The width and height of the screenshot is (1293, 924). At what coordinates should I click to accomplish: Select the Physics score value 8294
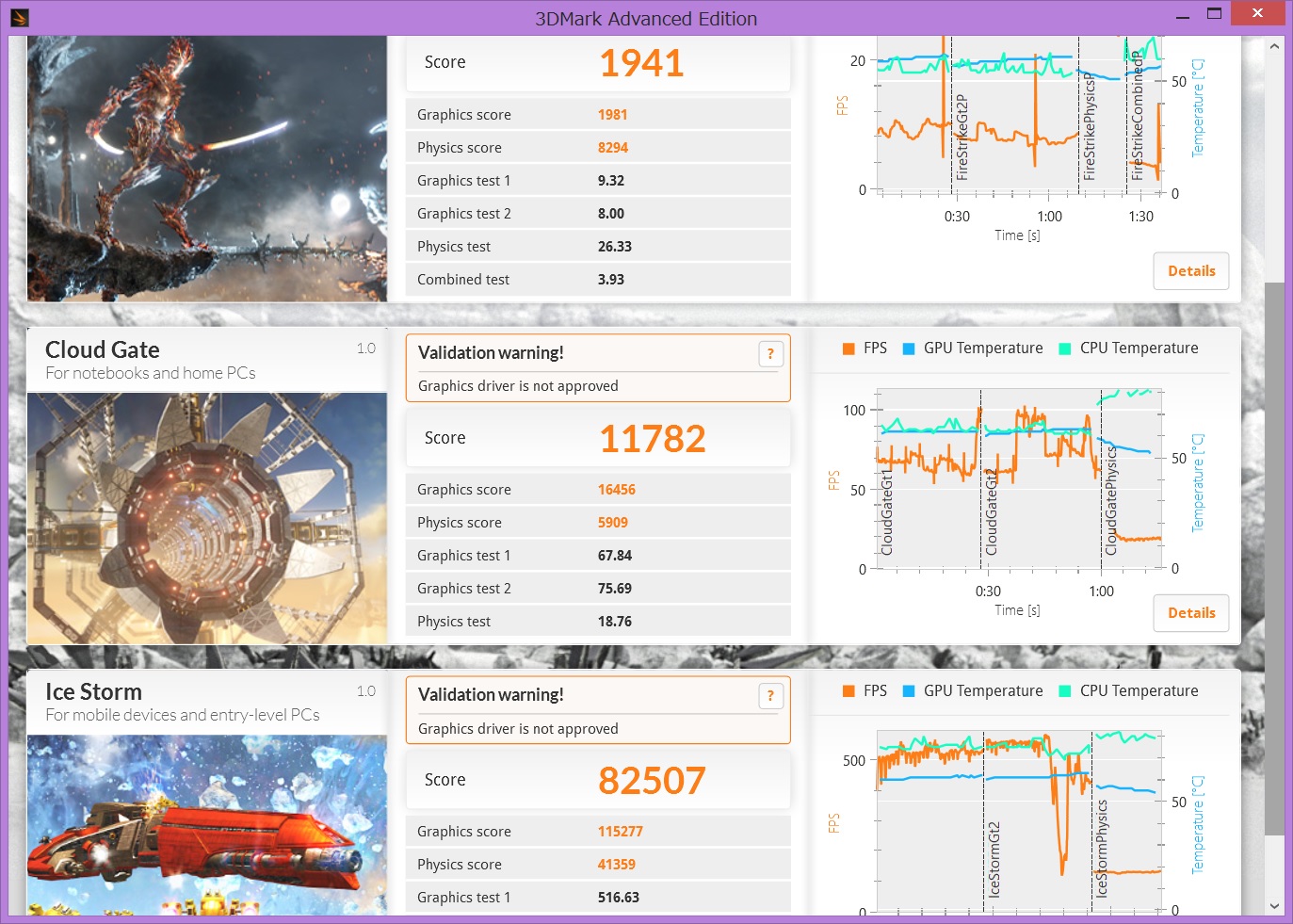[613, 148]
